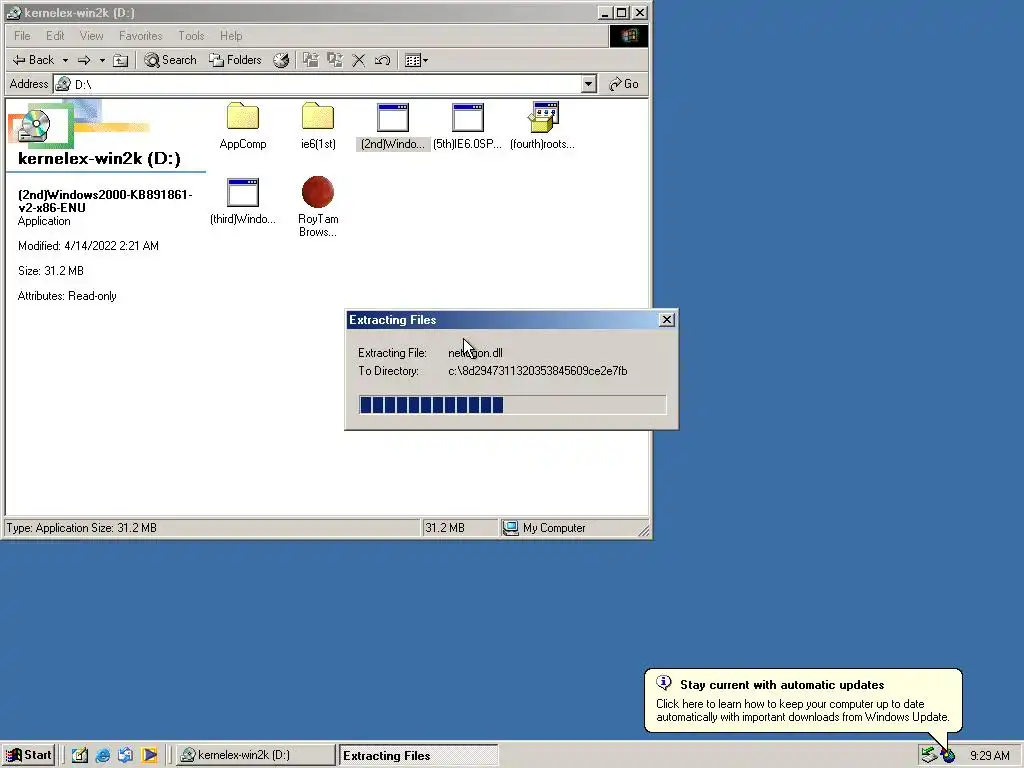Click the Go button
Viewport: 1024px width, 768px height.
(x=624, y=84)
